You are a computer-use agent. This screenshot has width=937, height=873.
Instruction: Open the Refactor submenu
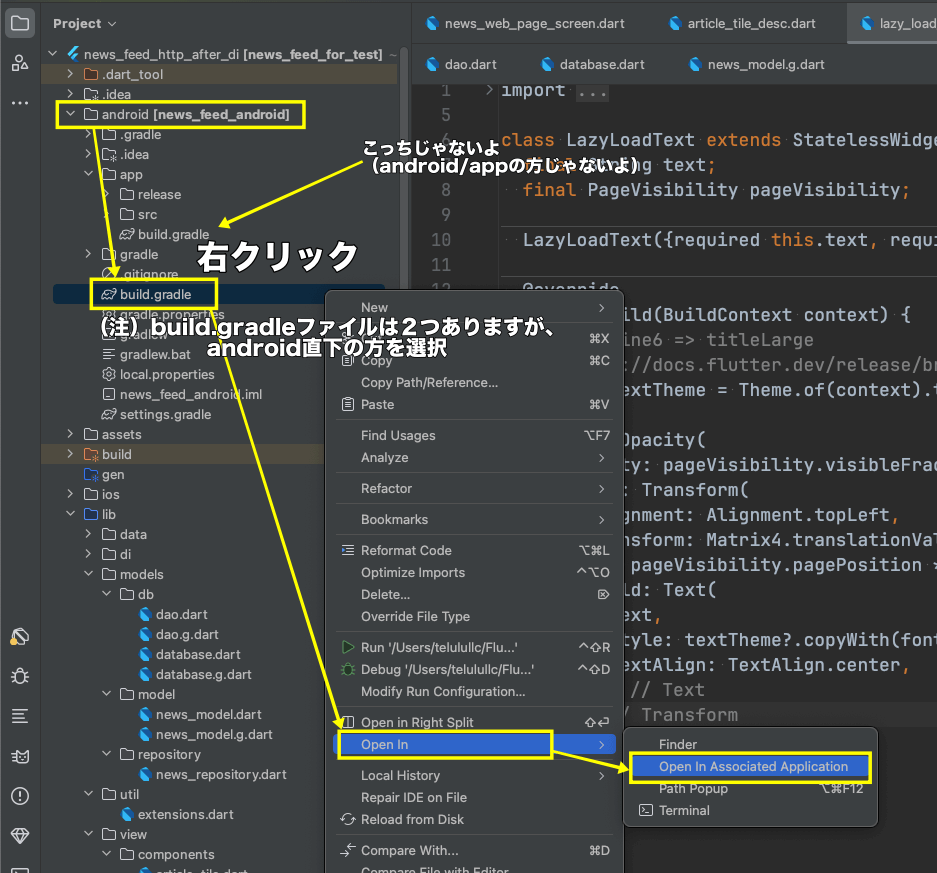(x=474, y=488)
